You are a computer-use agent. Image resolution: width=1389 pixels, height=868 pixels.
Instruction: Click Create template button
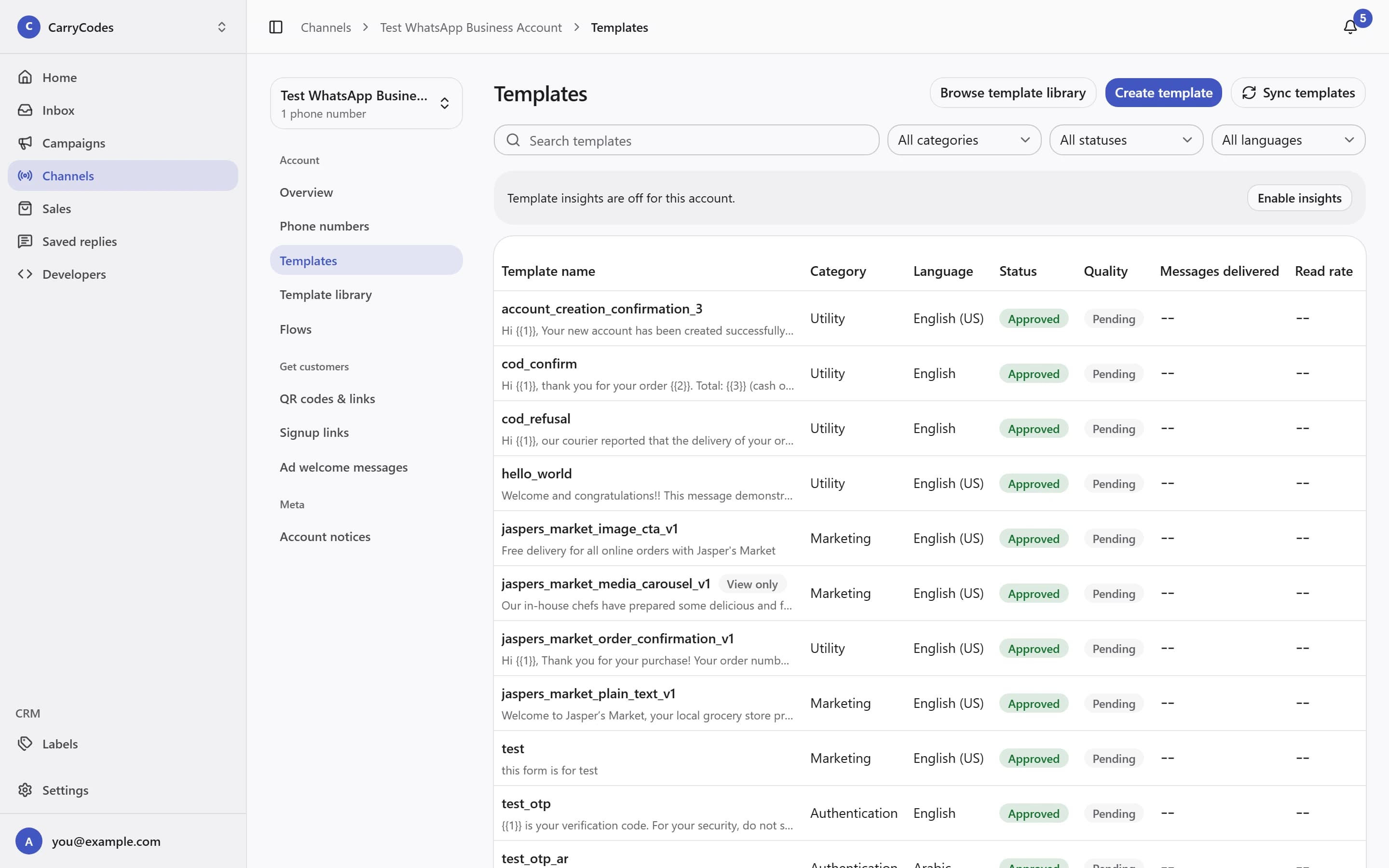(1163, 93)
